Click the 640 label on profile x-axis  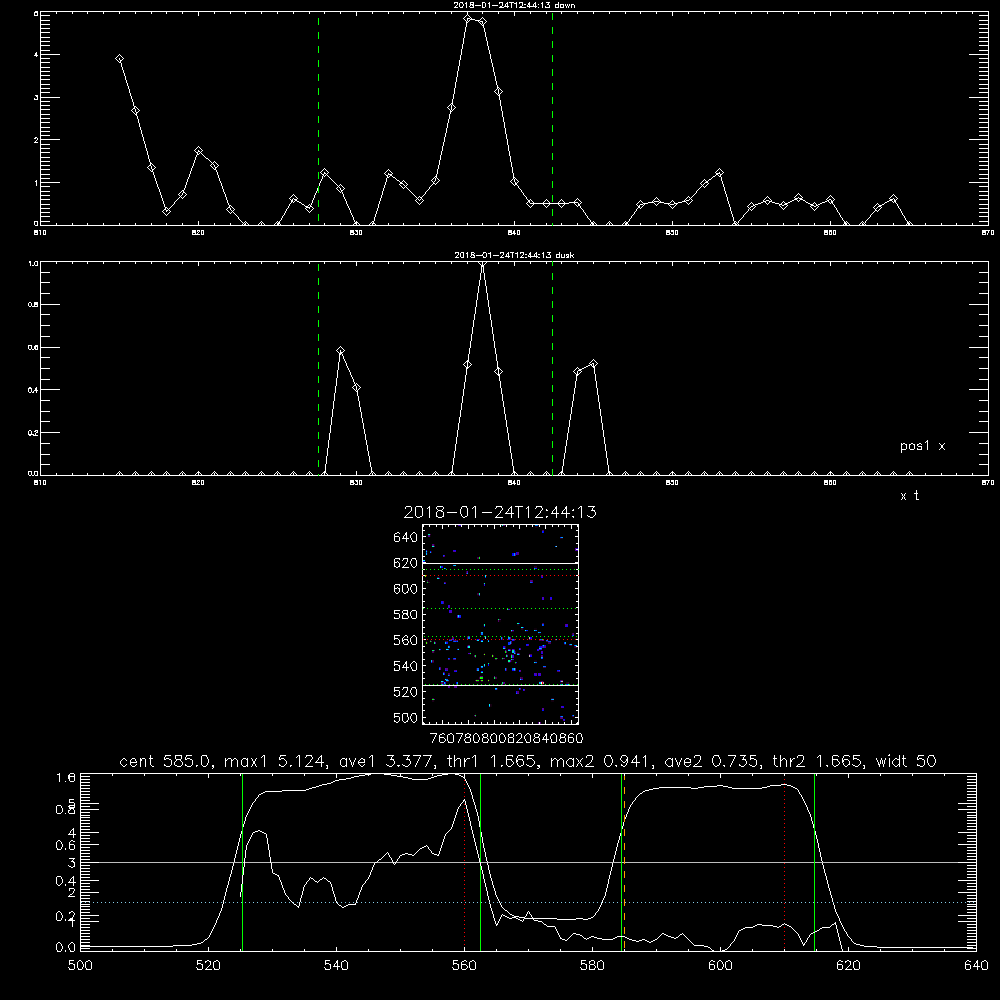point(976,966)
